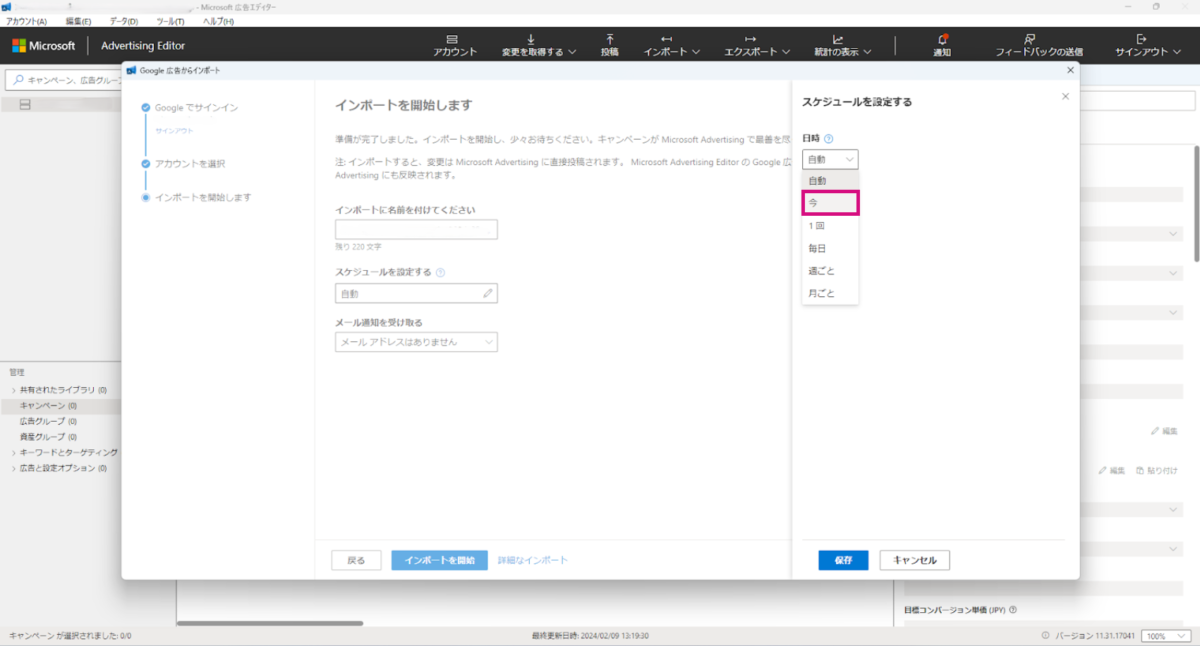Click the tree view icon under the search box

pos(25,105)
